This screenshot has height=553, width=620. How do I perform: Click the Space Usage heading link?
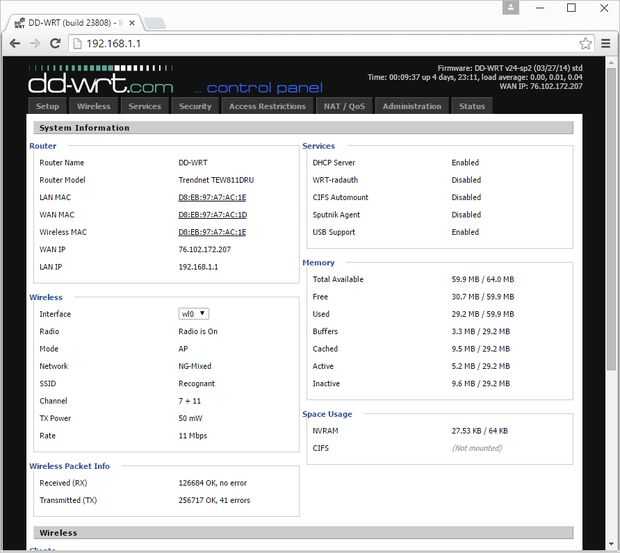tap(327, 414)
